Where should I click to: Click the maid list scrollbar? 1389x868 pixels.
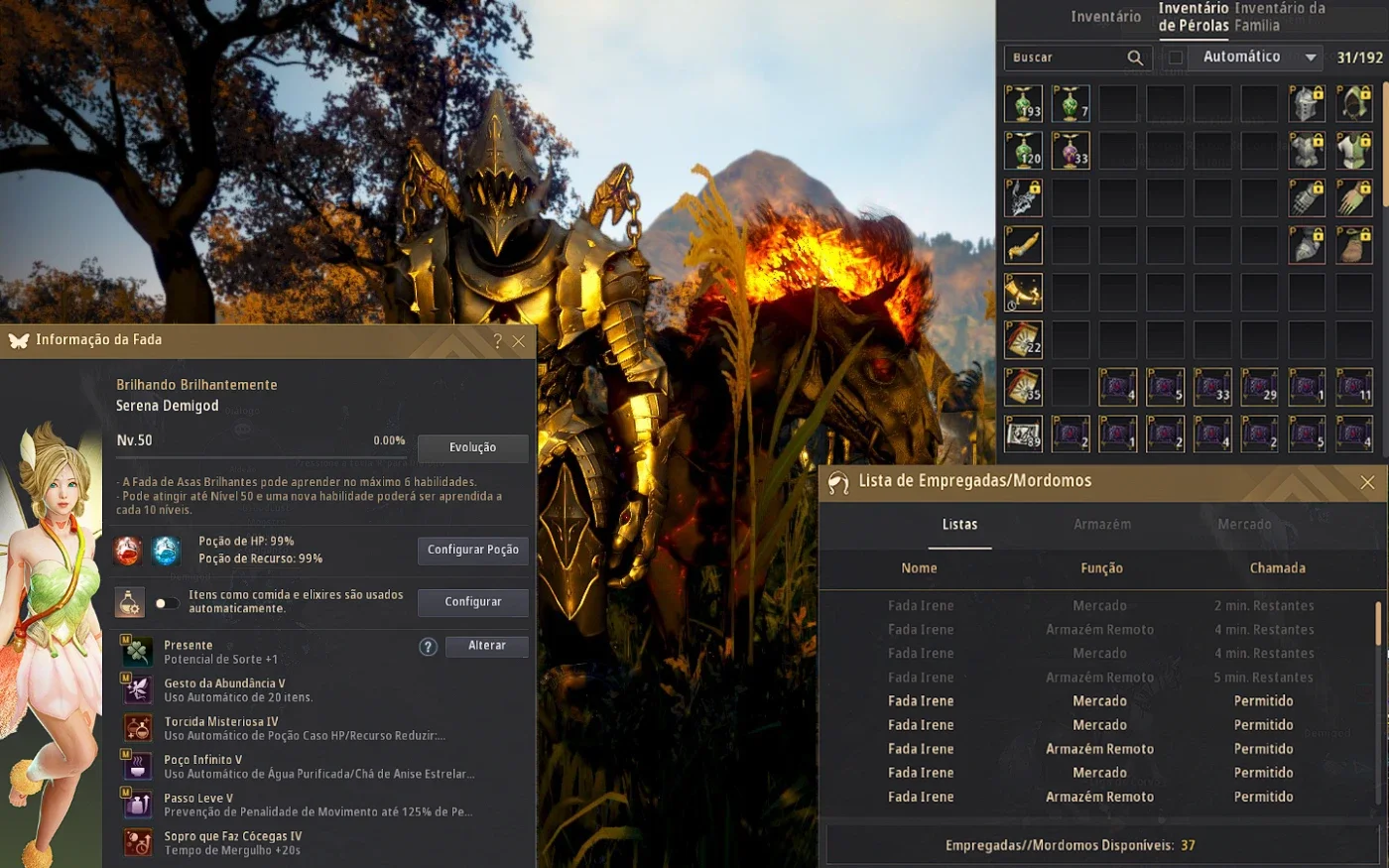pos(1377,623)
